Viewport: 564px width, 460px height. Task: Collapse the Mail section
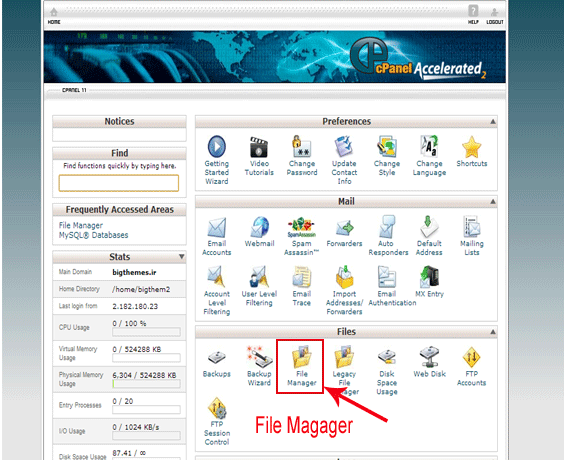pyautogui.click(x=493, y=201)
